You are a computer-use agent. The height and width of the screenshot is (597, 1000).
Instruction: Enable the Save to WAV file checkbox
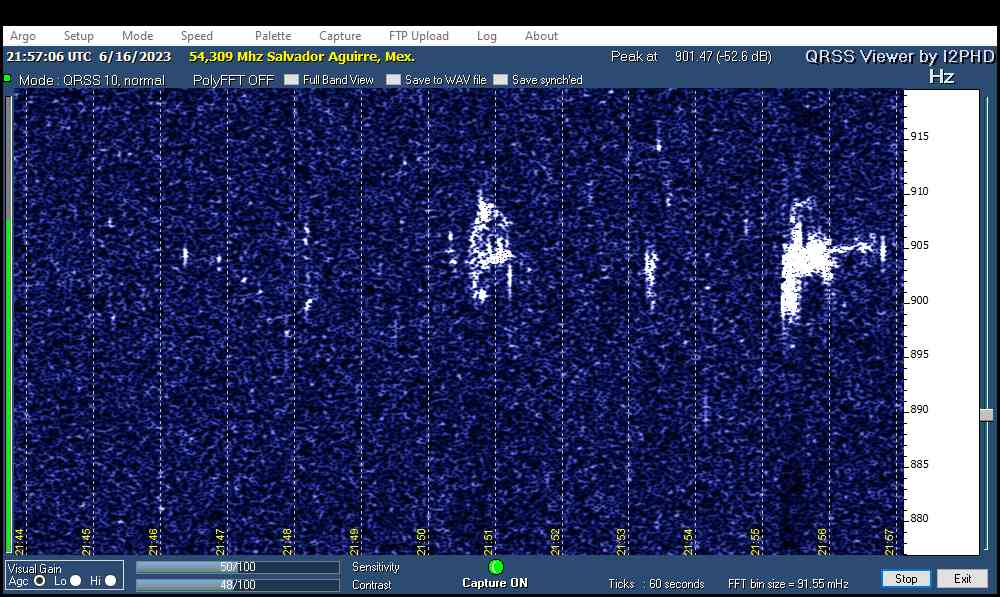pyautogui.click(x=393, y=80)
